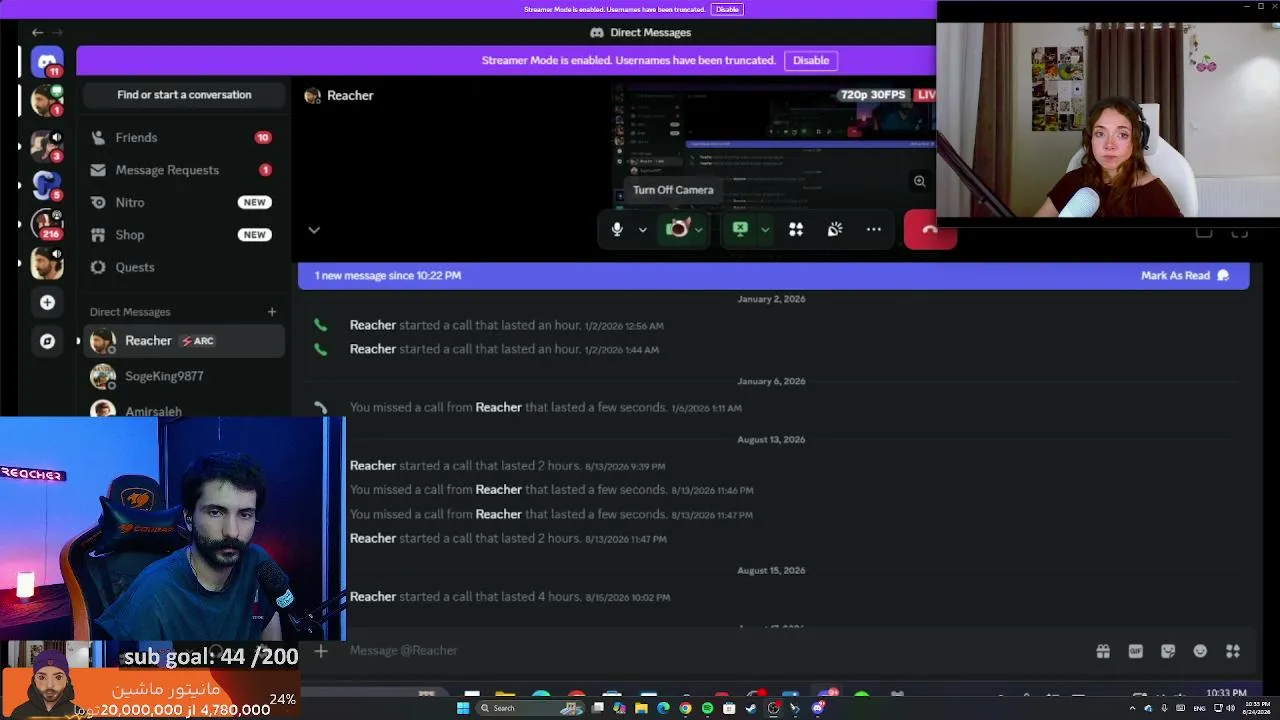This screenshot has height=720, width=1280.
Task: Open the server with the 5 badge
Action: point(47,185)
